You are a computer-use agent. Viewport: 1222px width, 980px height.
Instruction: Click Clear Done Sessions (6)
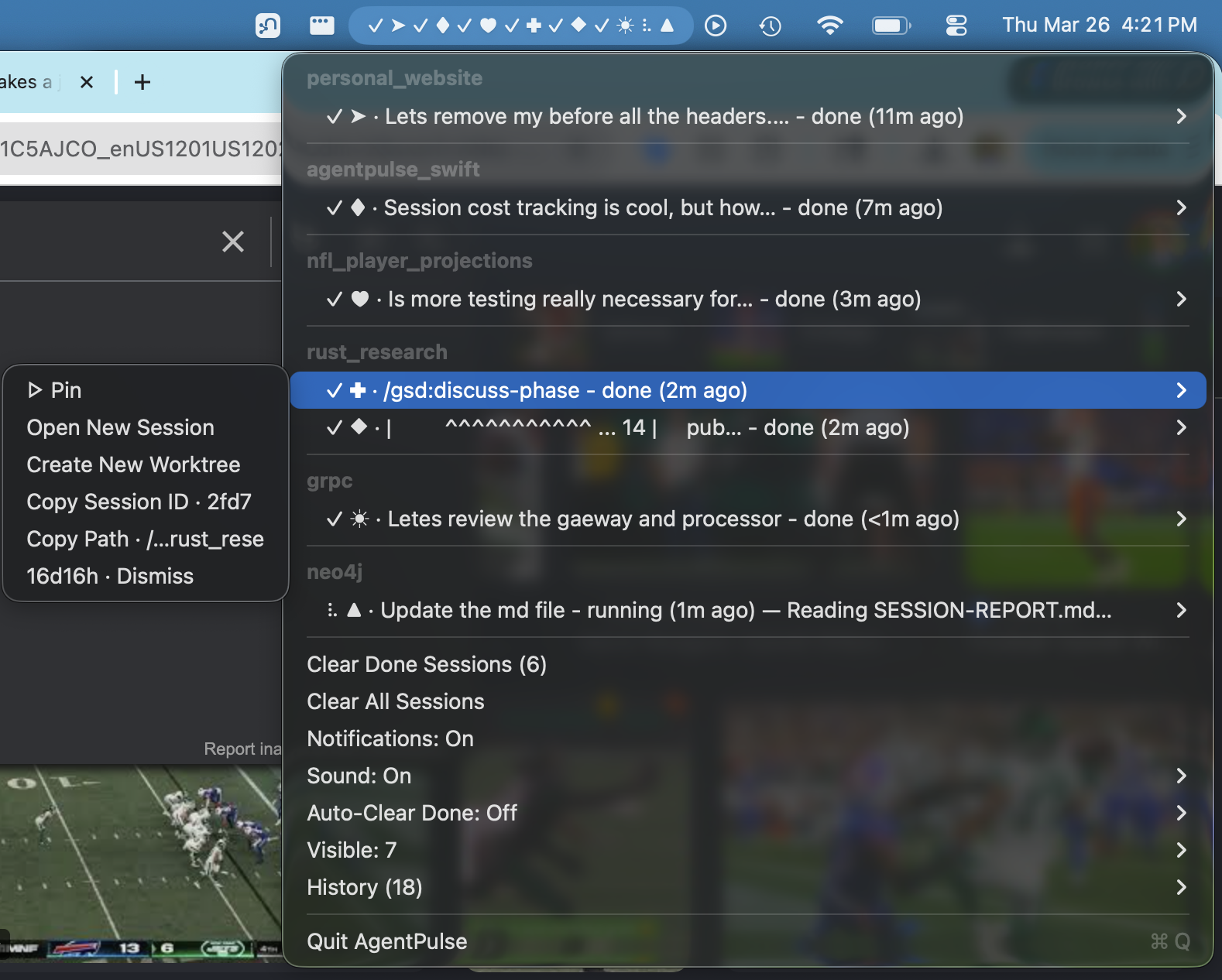pos(427,664)
